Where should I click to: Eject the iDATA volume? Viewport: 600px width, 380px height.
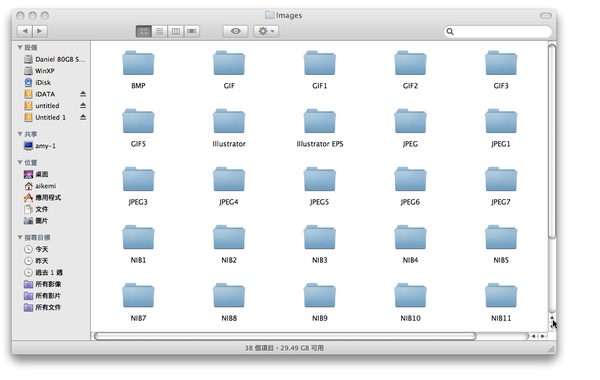(x=83, y=94)
